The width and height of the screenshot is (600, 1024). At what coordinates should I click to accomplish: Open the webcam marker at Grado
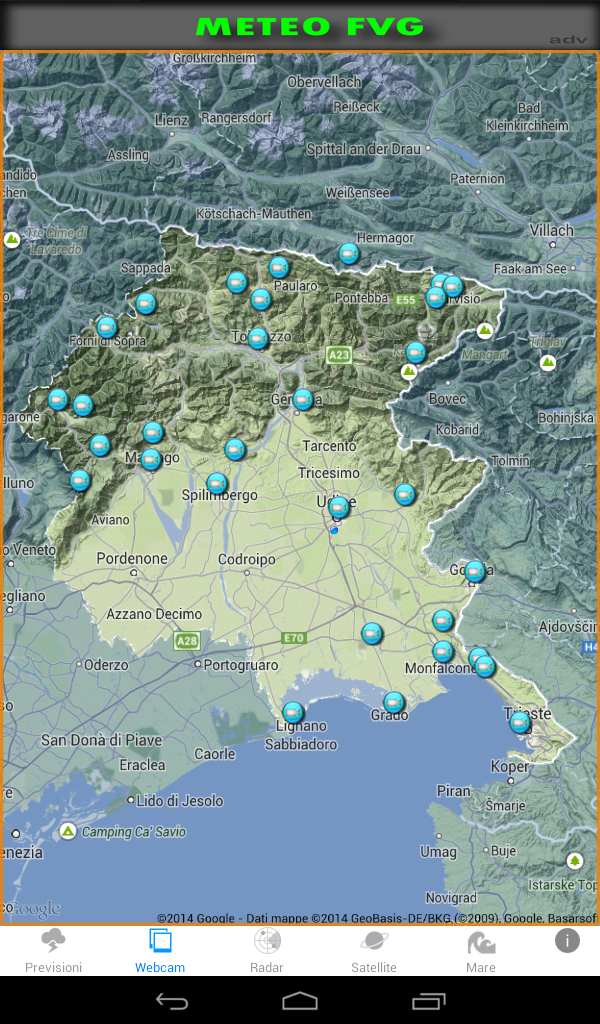click(394, 703)
